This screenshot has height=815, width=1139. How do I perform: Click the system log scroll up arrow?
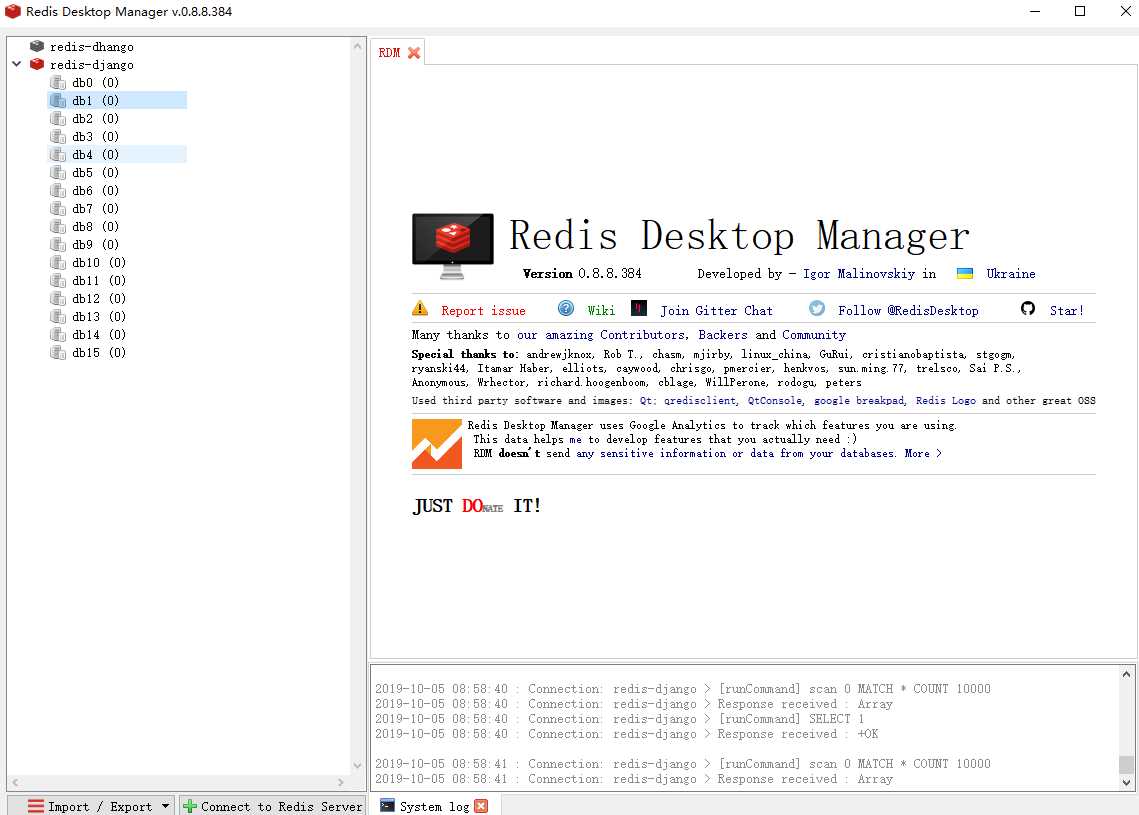(x=1126, y=674)
